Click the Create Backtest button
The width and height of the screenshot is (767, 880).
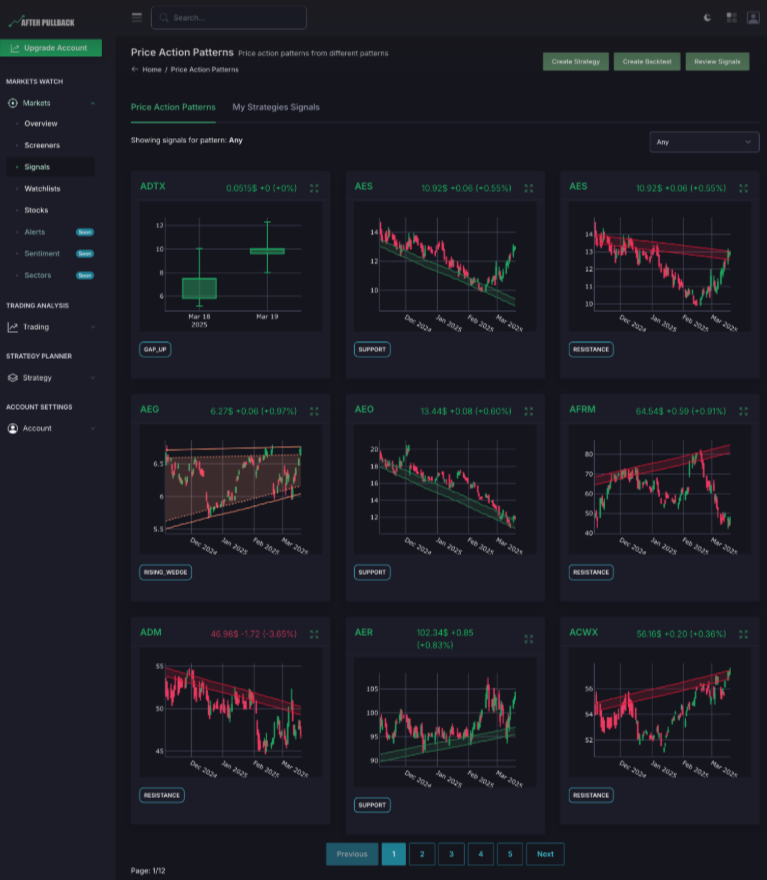(x=645, y=62)
